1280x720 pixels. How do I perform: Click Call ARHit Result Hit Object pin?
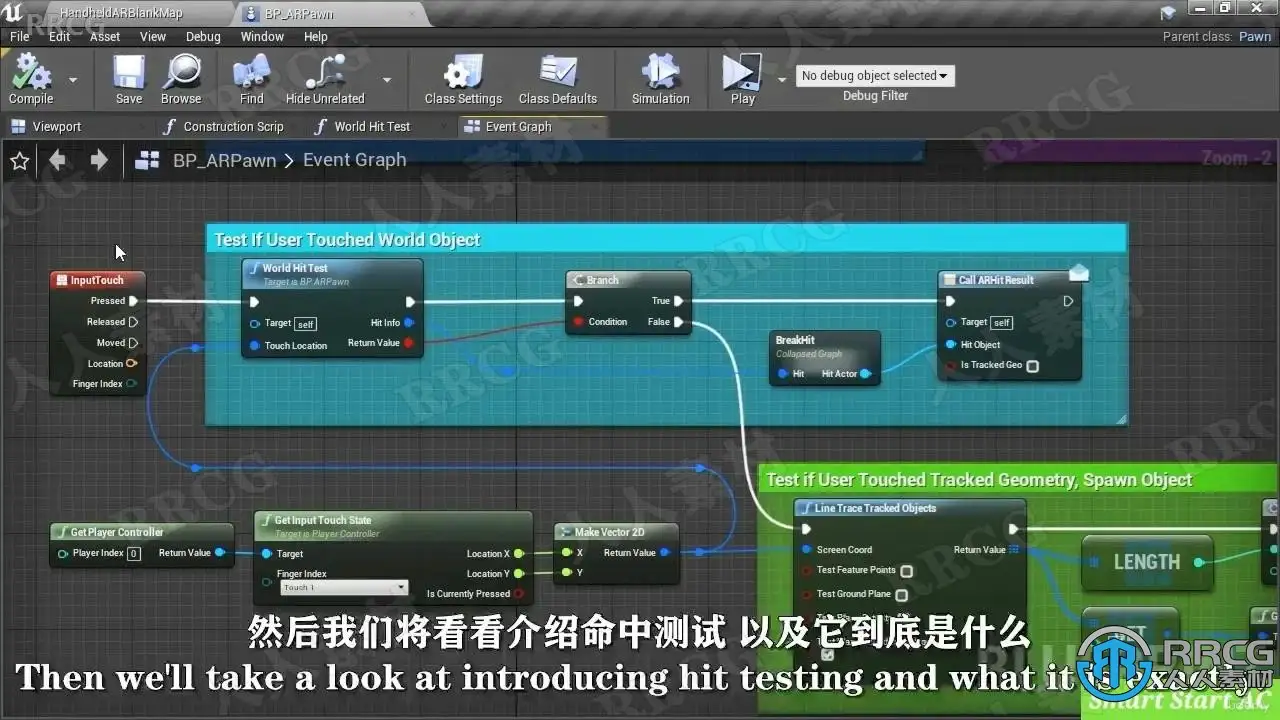pos(950,345)
